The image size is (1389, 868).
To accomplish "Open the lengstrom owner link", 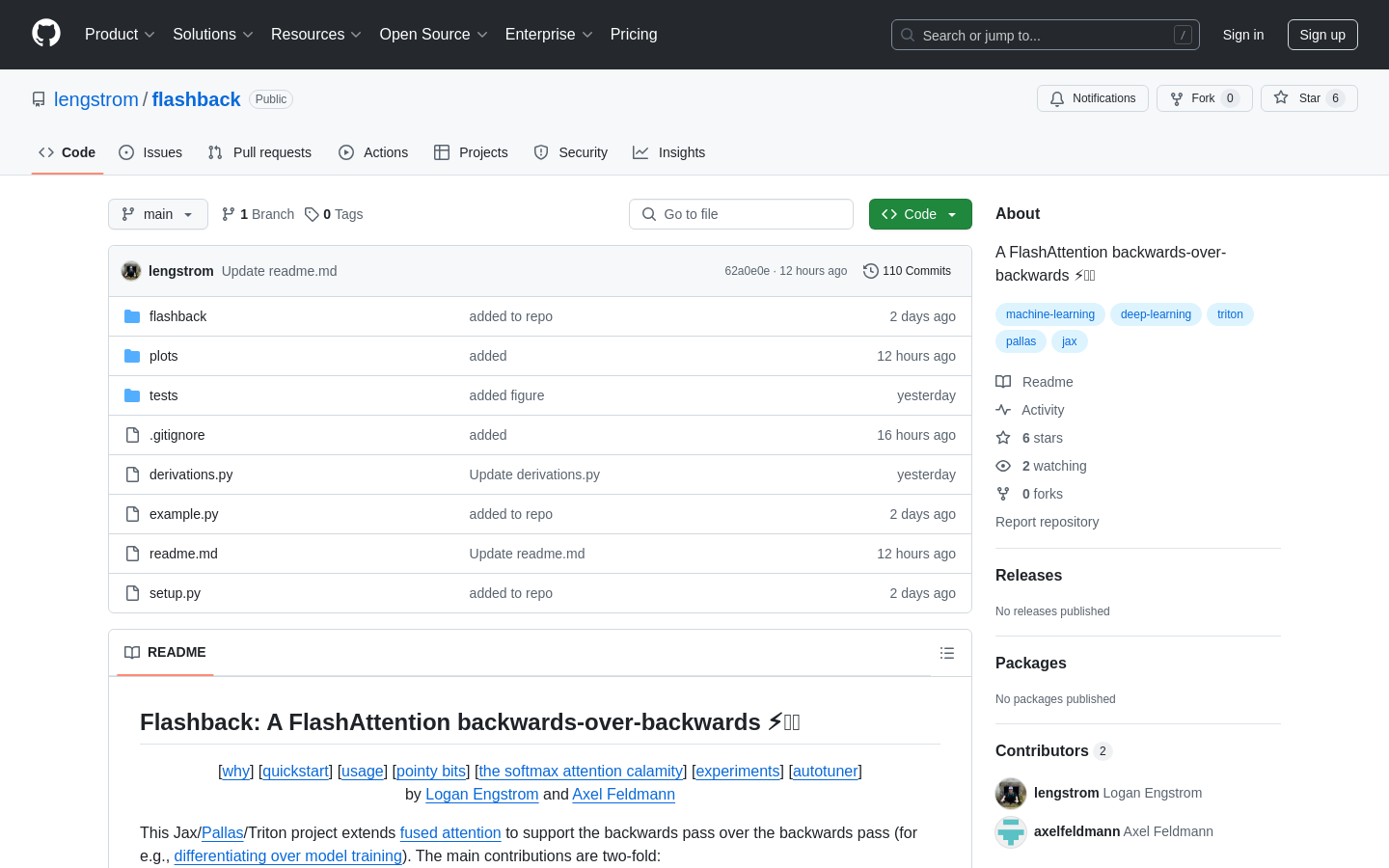I will [96, 99].
